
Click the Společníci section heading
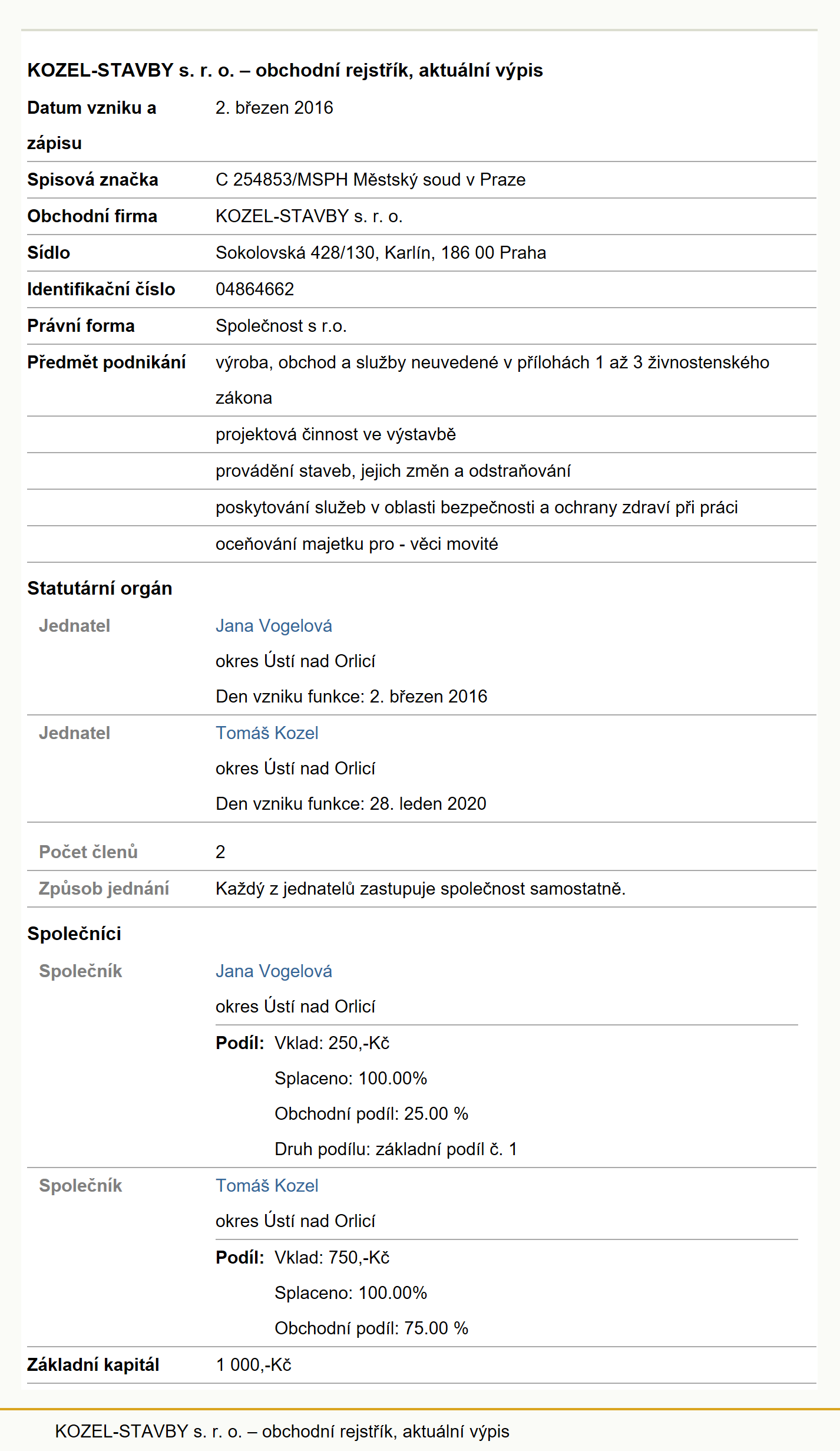point(74,933)
